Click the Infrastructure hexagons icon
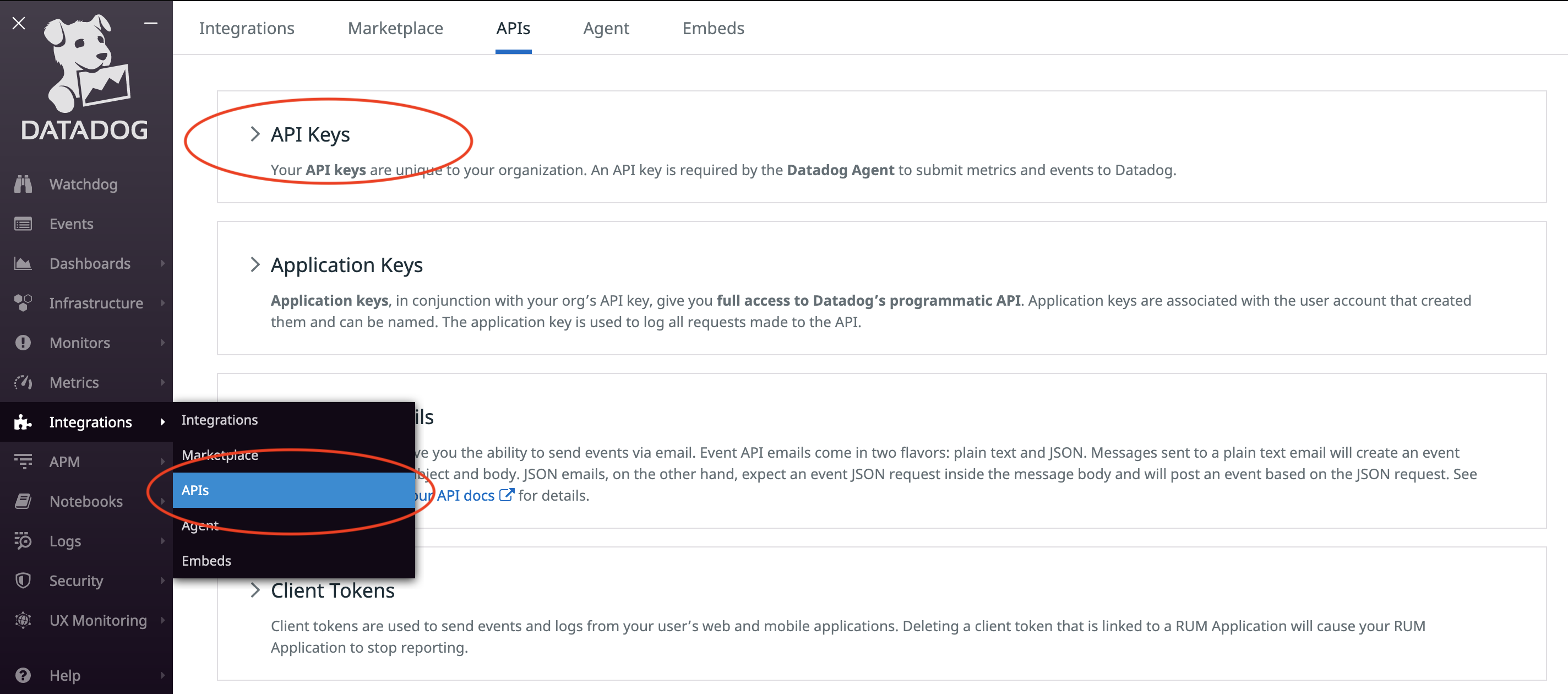 [x=23, y=302]
